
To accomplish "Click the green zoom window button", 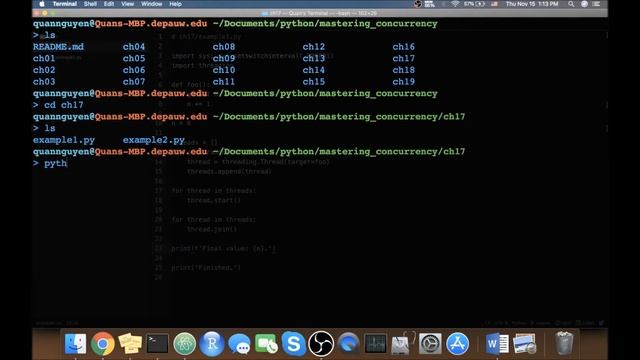I will click(53, 13).
